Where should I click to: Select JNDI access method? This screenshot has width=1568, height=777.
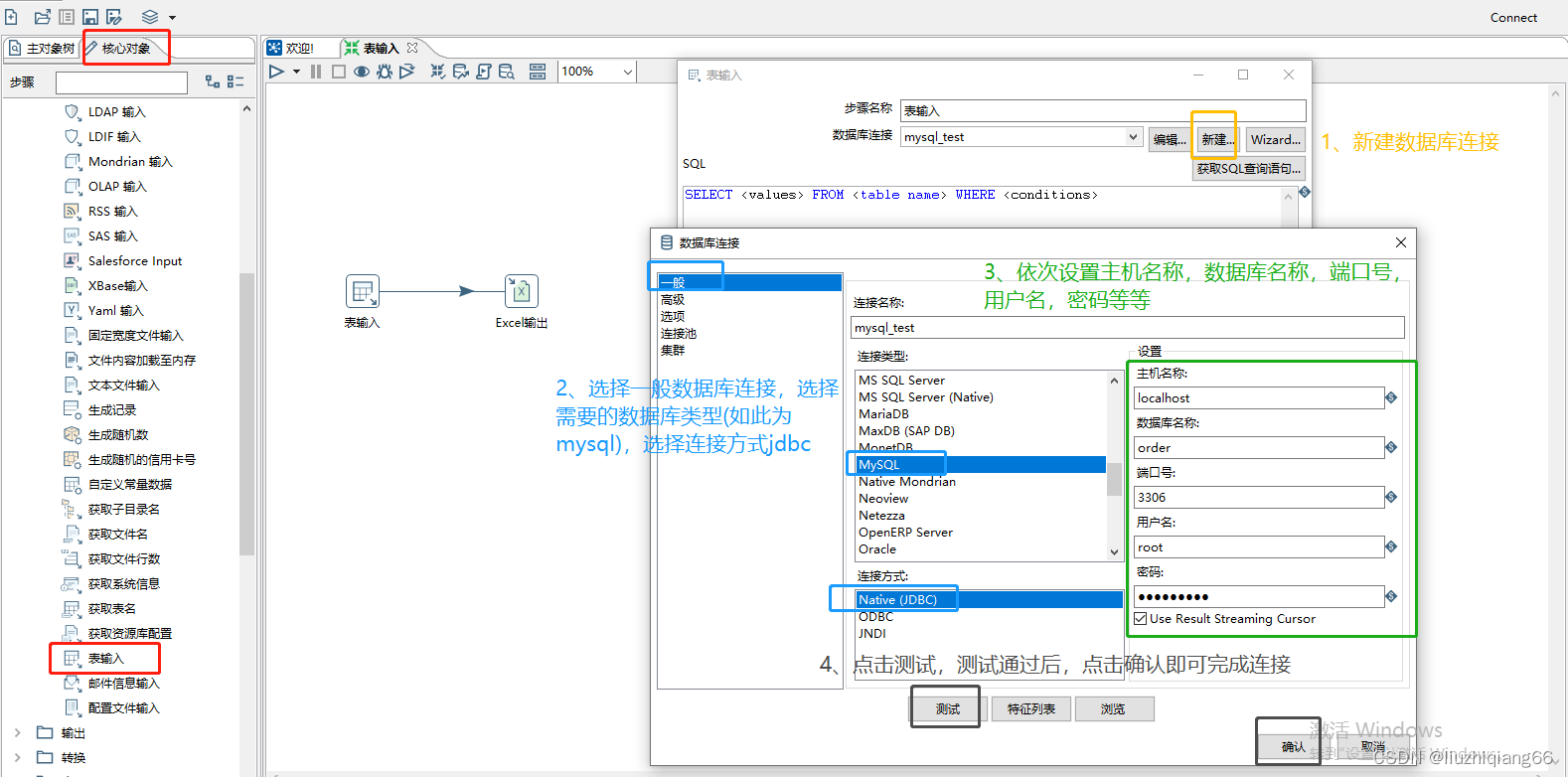[x=872, y=634]
